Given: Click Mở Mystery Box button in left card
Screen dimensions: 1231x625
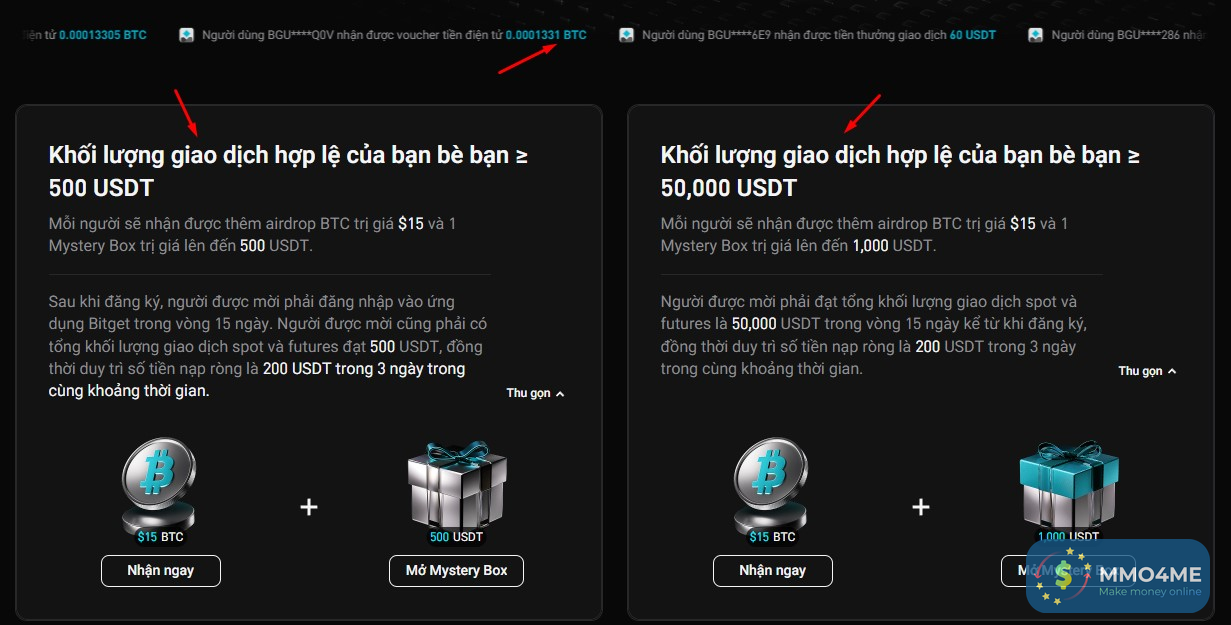Looking at the screenshot, I should coord(456,571).
